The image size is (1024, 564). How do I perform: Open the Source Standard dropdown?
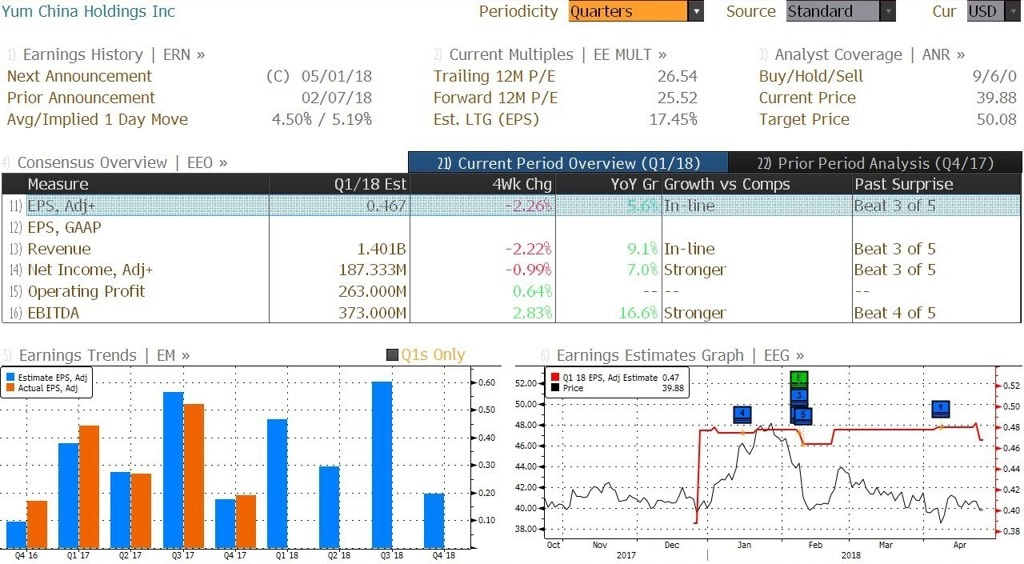(840, 11)
